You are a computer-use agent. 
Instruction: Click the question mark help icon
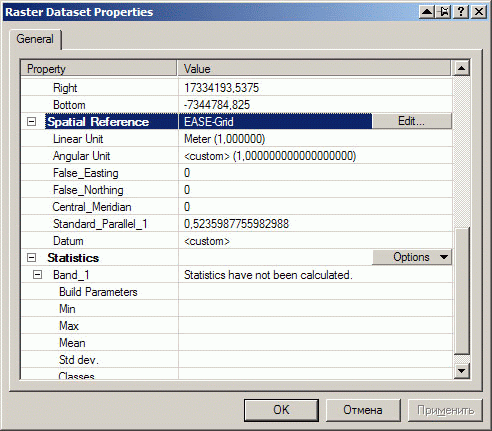461,12
